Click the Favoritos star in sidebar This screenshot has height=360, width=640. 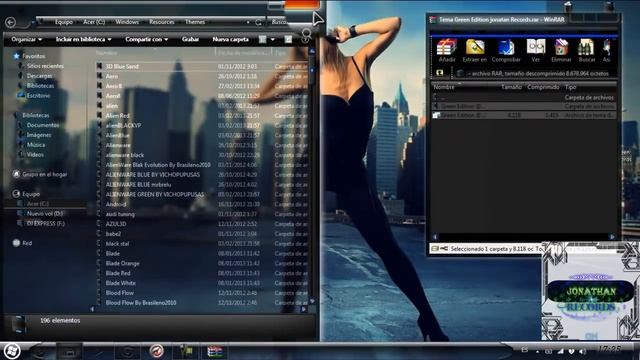pyautogui.click(x=16, y=56)
